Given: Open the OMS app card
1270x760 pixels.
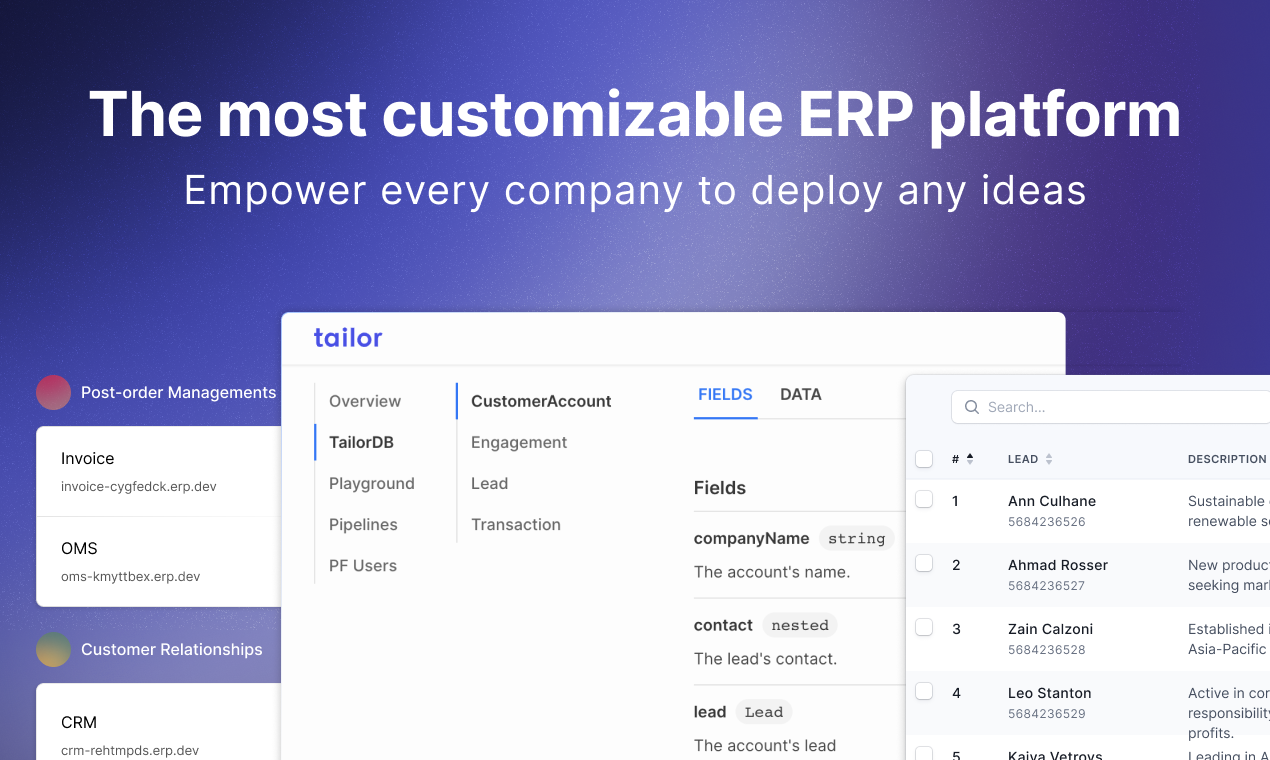Looking at the screenshot, I should tap(159, 562).
